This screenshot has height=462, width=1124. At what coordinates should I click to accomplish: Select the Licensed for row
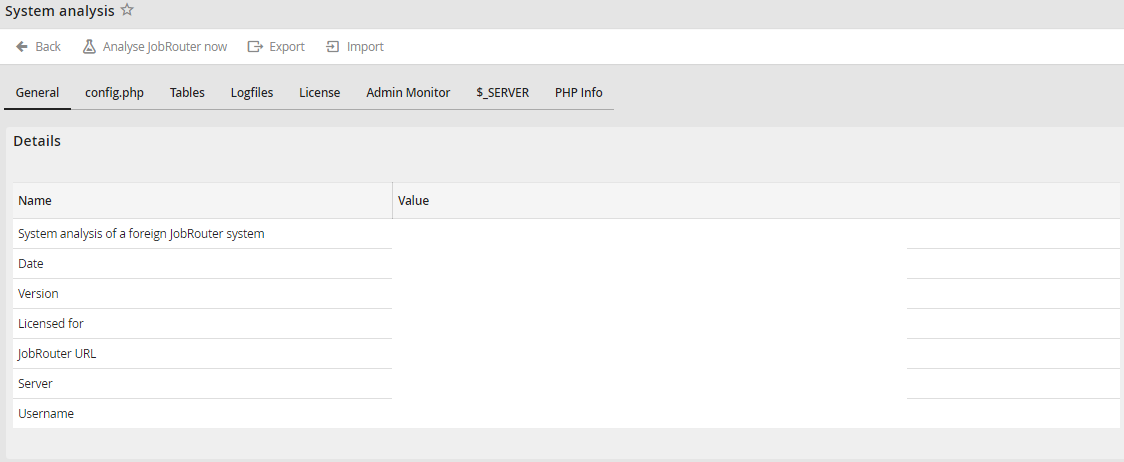[566, 324]
